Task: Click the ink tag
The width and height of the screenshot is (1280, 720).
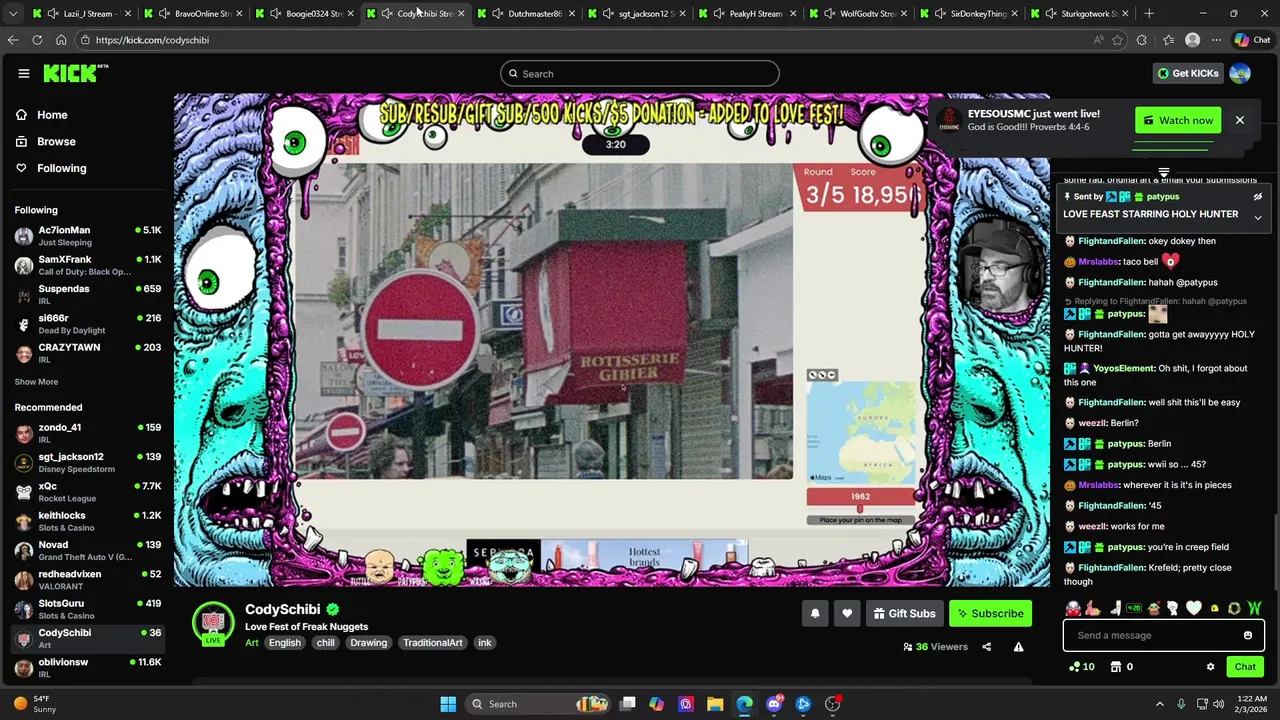Action: [485, 643]
